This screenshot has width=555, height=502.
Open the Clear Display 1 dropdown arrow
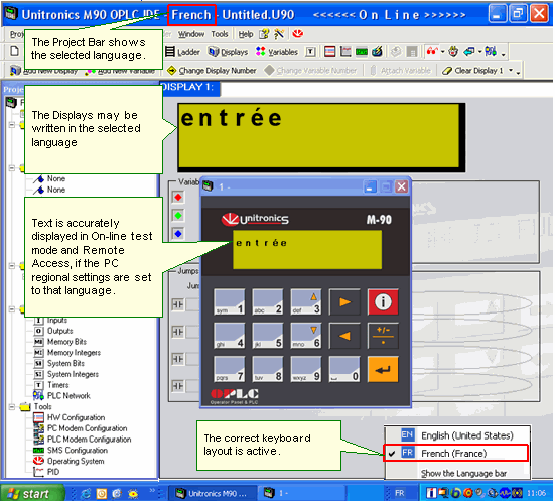[x=511, y=71]
